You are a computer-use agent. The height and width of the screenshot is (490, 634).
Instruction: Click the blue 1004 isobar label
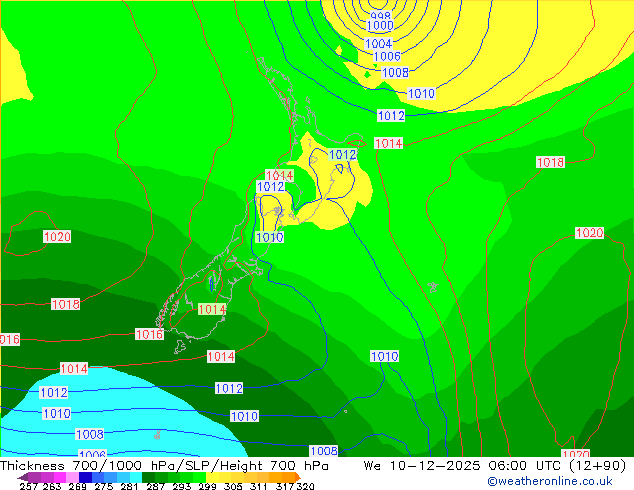pos(378,43)
